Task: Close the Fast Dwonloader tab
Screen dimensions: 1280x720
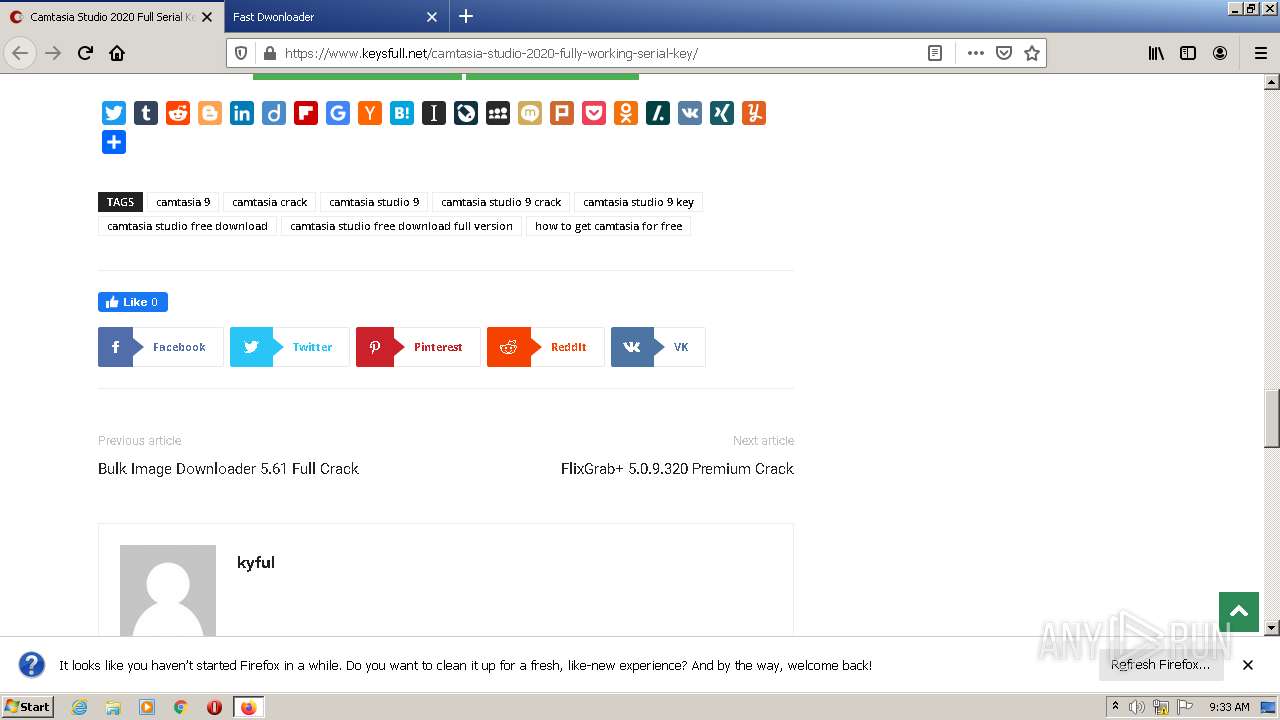Action: click(432, 17)
